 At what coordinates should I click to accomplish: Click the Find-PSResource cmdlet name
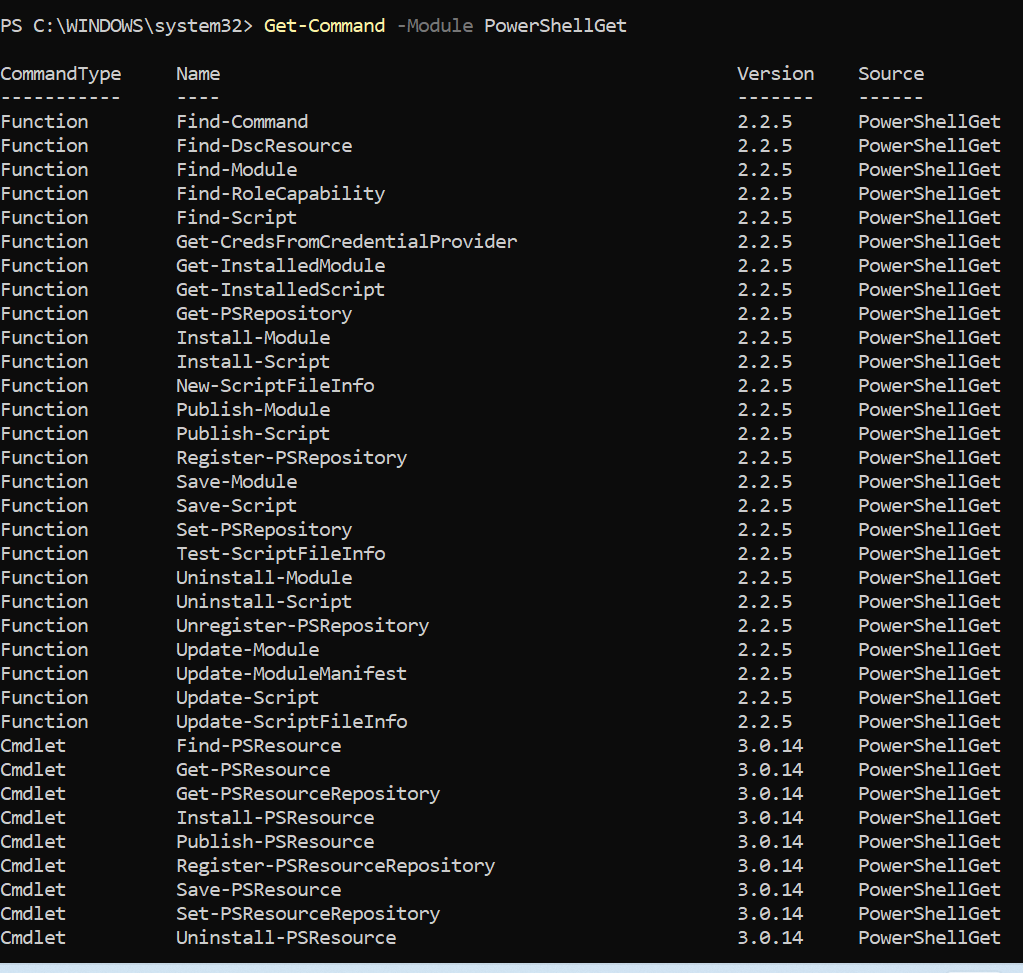(x=258, y=746)
